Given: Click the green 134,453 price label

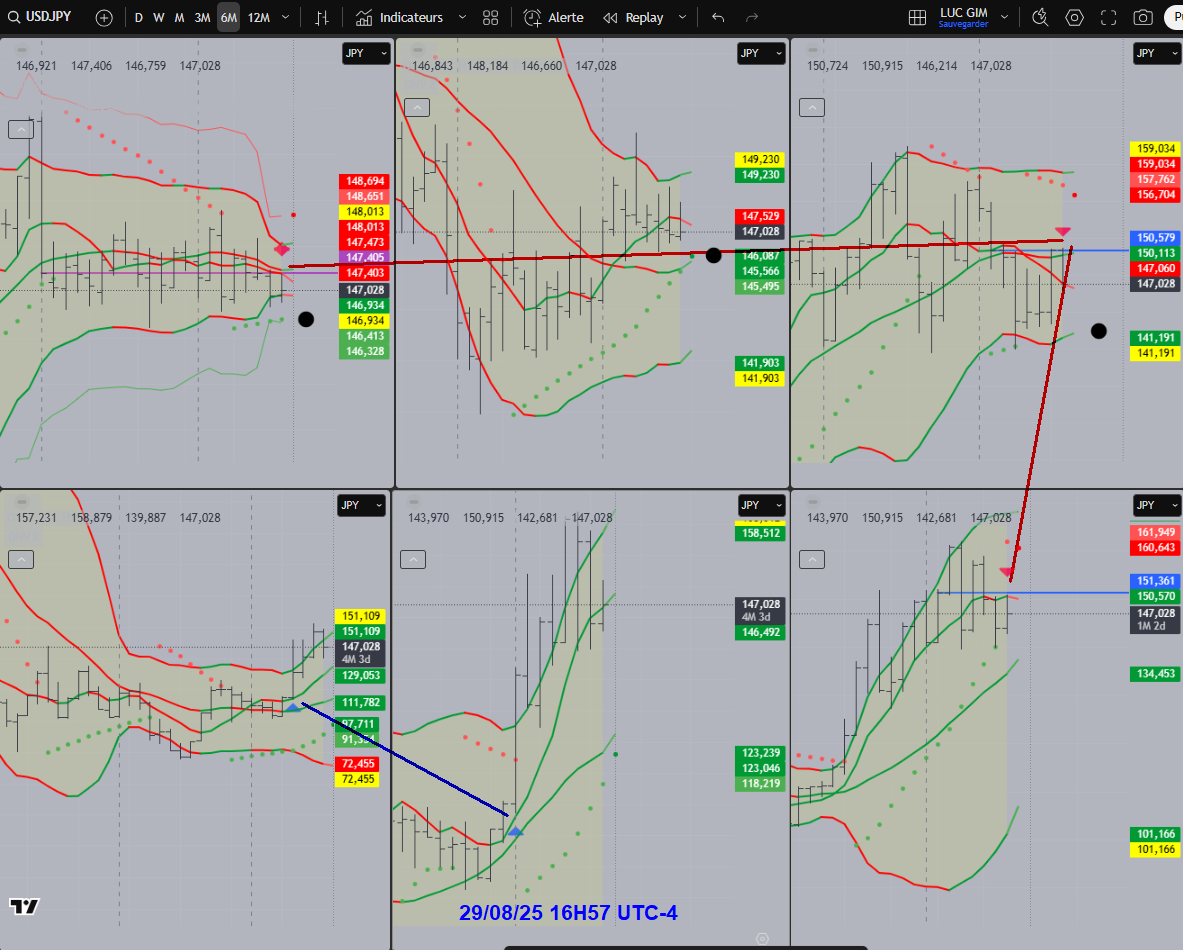Looking at the screenshot, I should [x=1156, y=674].
